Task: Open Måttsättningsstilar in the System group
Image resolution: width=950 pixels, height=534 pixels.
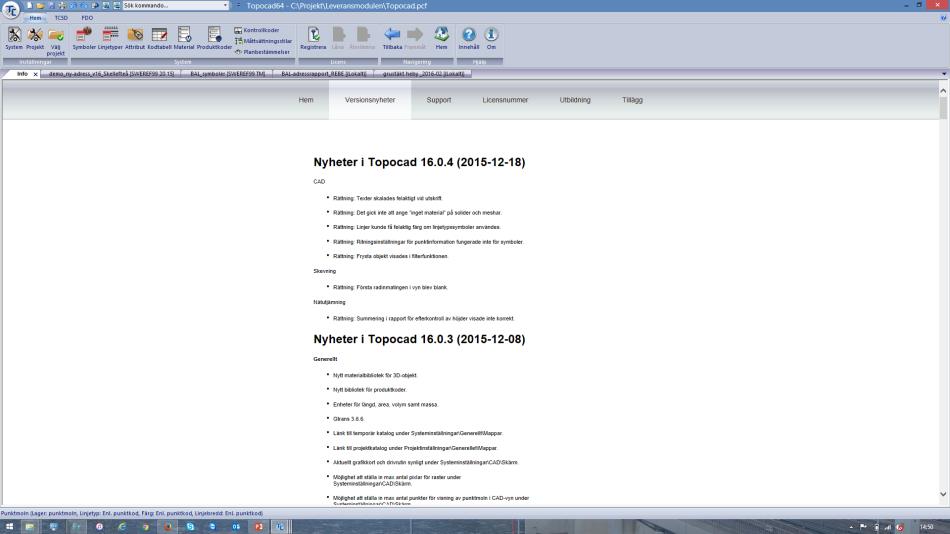Action: point(264,41)
